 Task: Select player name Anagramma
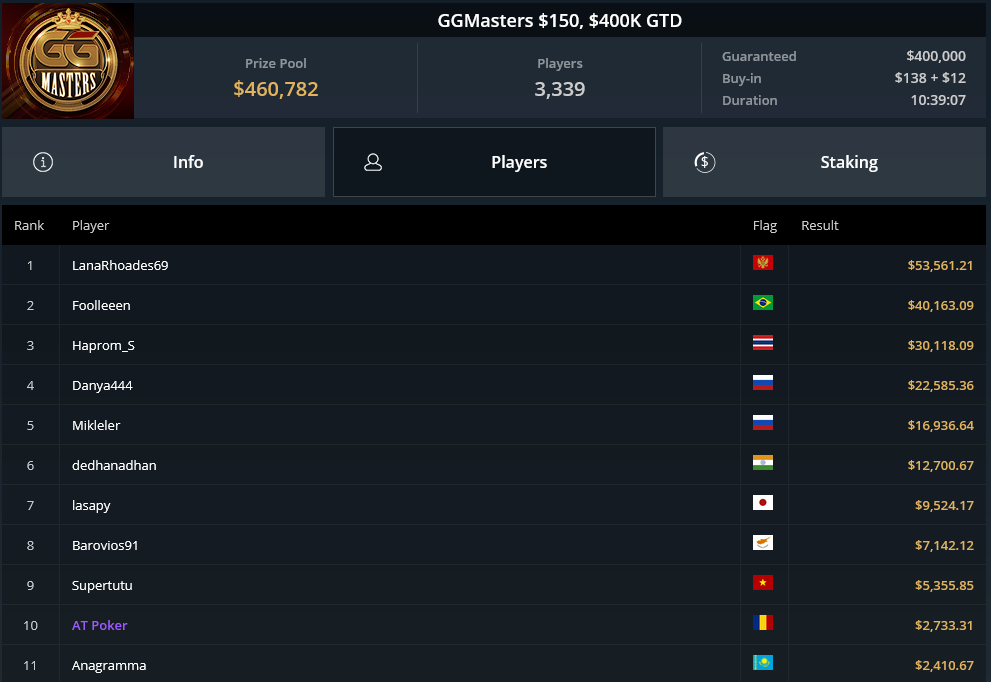[x=109, y=666]
